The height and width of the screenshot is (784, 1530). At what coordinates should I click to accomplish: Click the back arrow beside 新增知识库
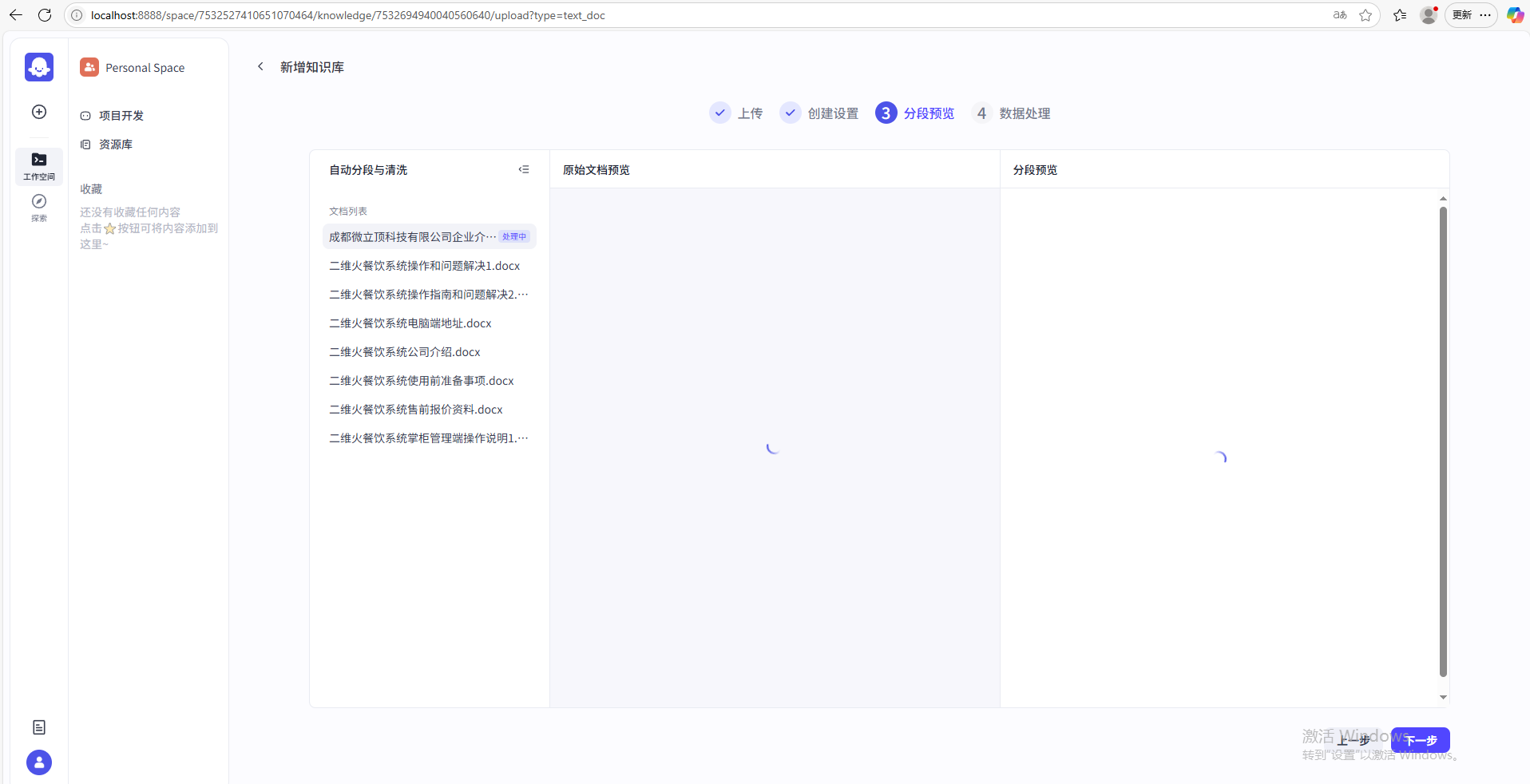[260, 67]
